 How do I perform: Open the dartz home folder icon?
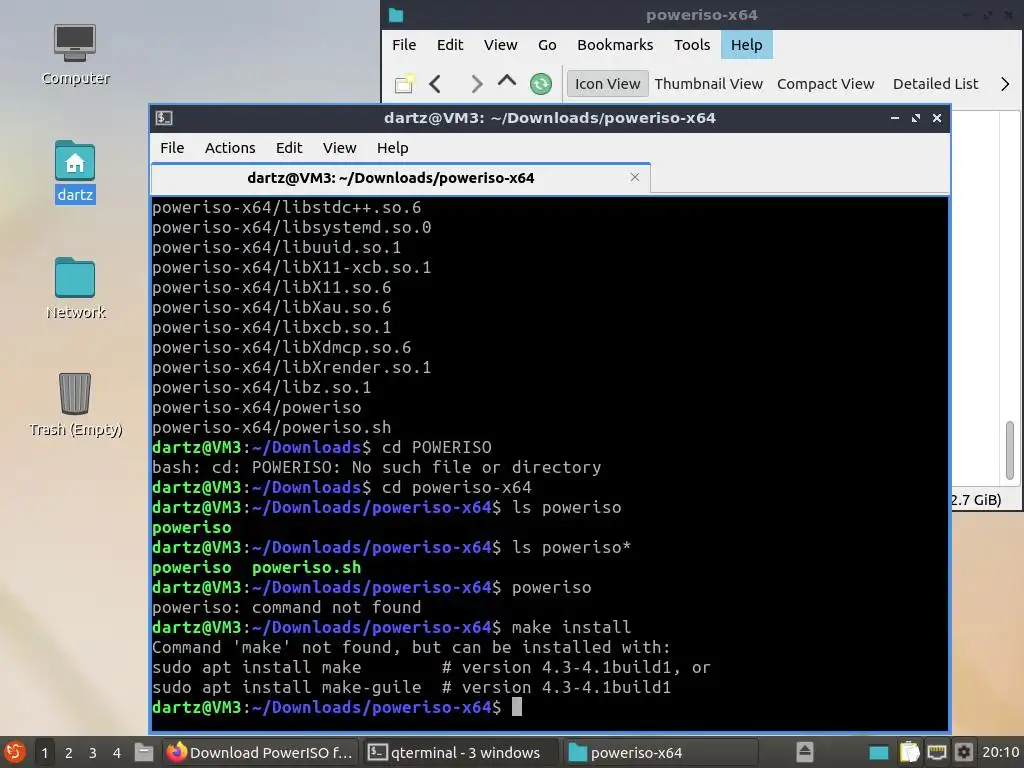[75, 171]
